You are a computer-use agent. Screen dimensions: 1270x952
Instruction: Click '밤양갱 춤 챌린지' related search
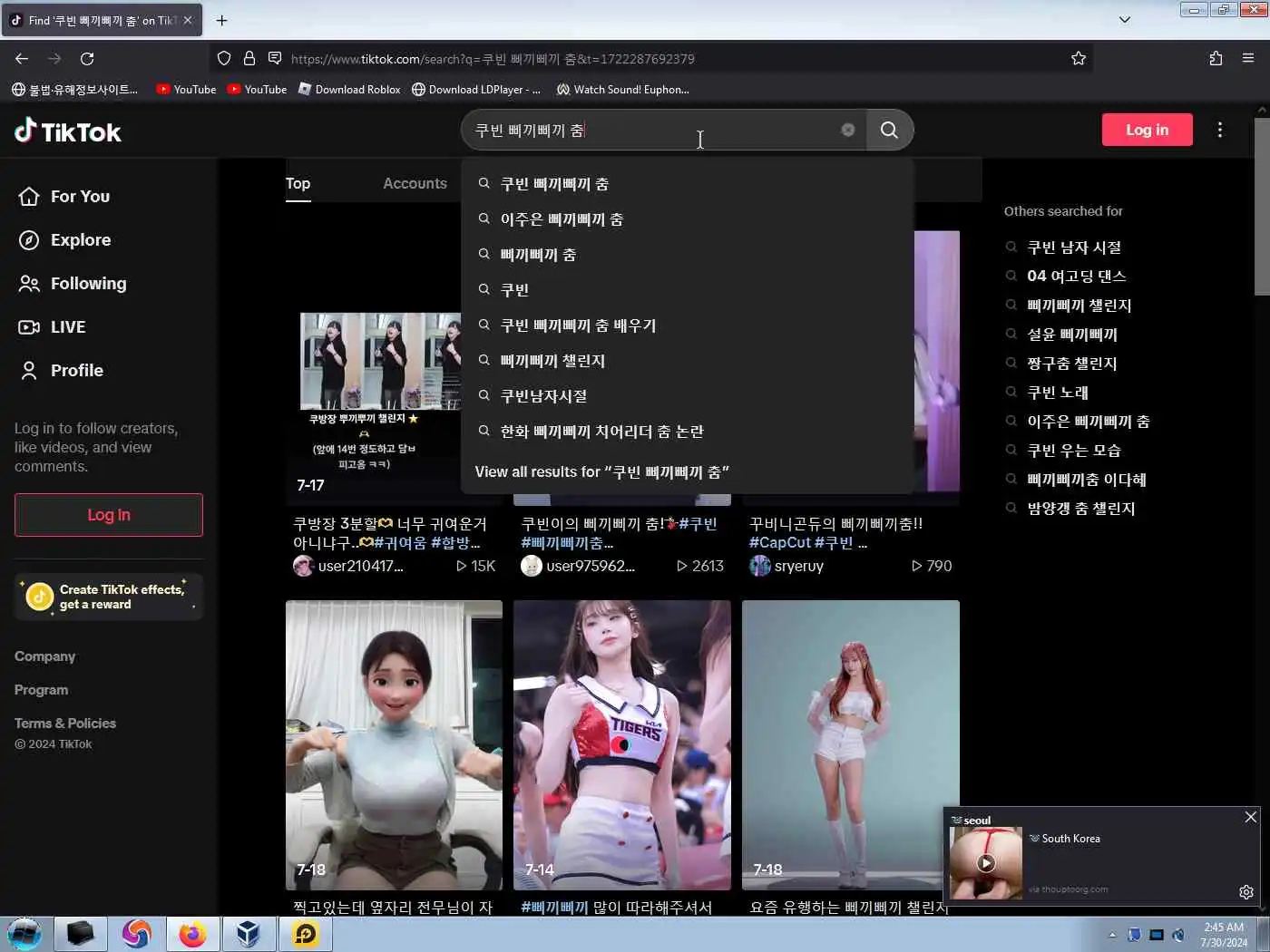[x=1081, y=509]
